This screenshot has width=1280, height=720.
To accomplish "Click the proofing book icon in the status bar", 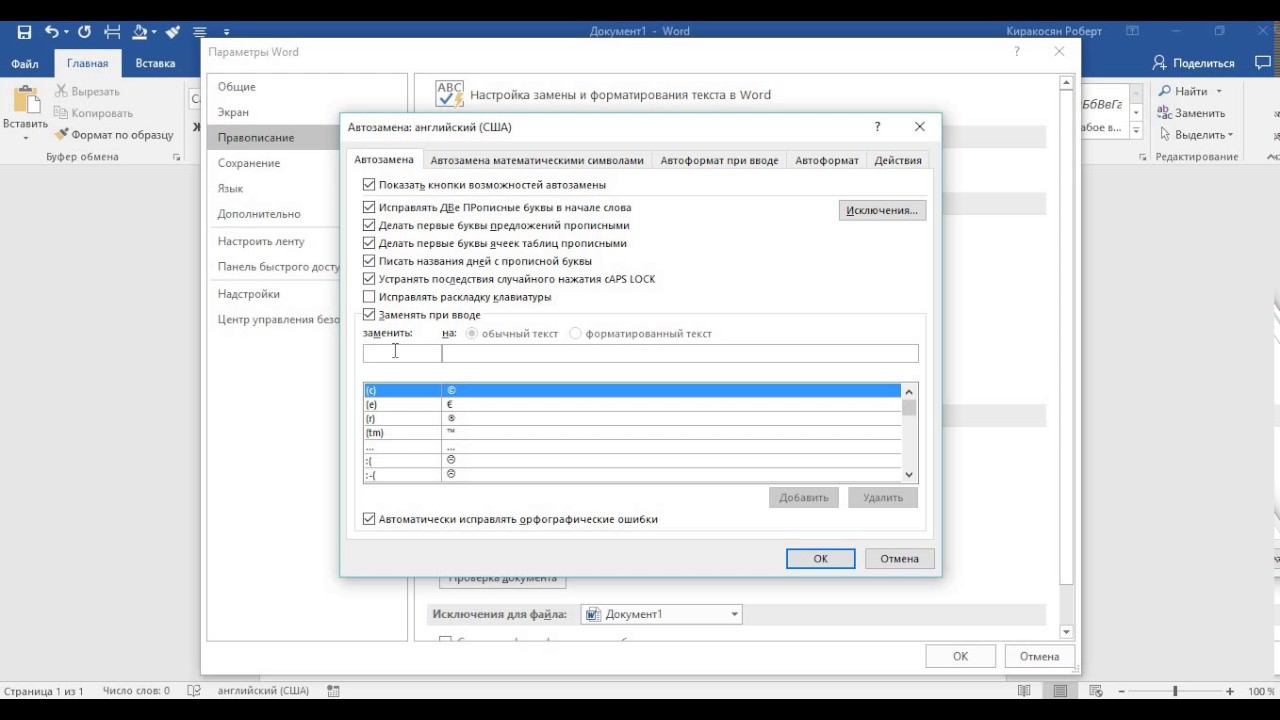I will pyautogui.click(x=194, y=691).
